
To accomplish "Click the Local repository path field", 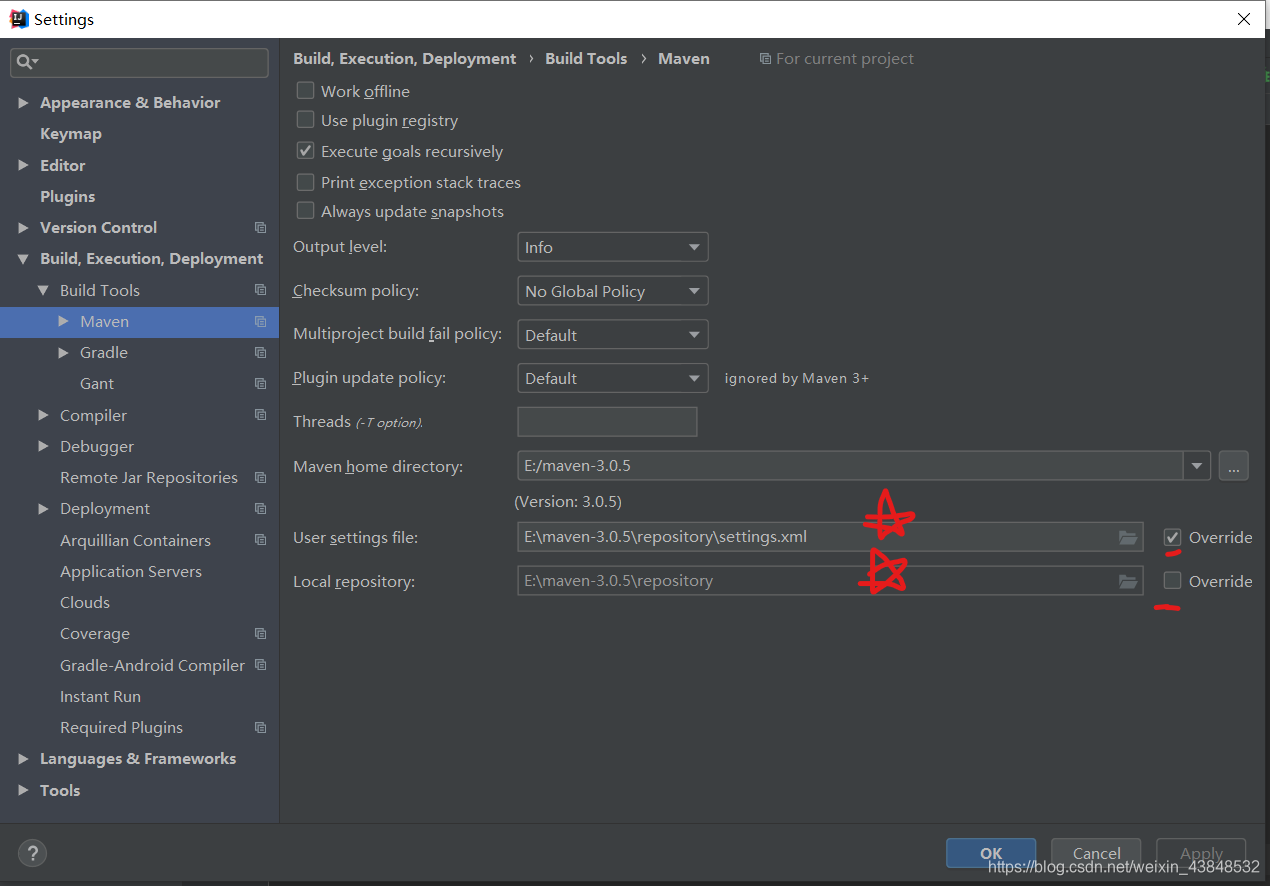I will point(830,581).
